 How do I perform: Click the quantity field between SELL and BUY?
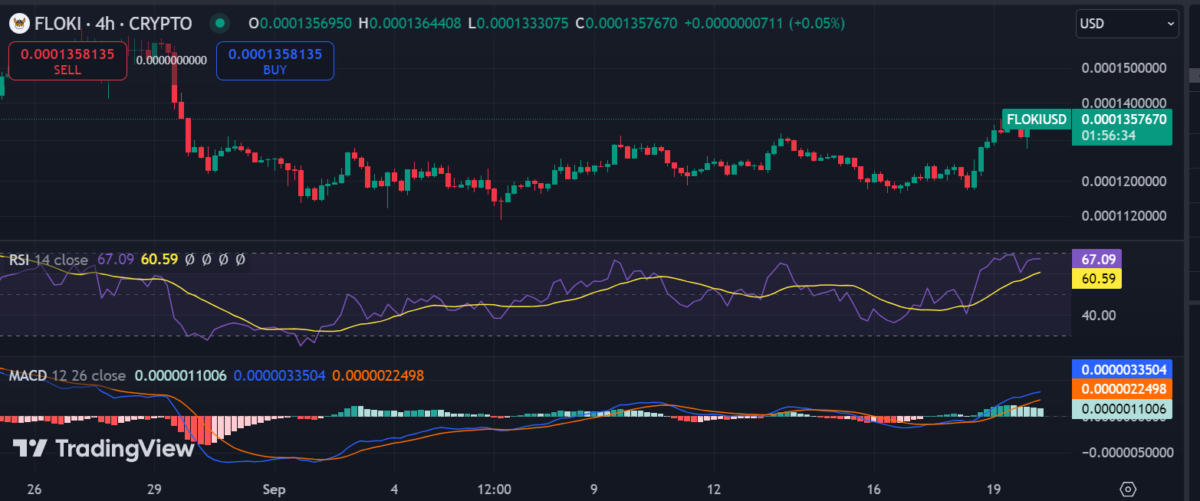coord(171,60)
